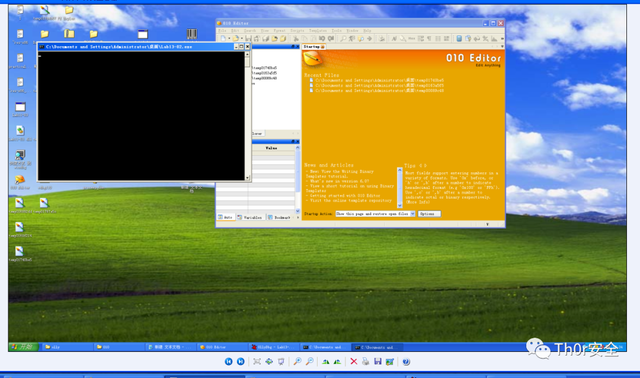Open the Format menu in 010 Editor

click(x=280, y=31)
